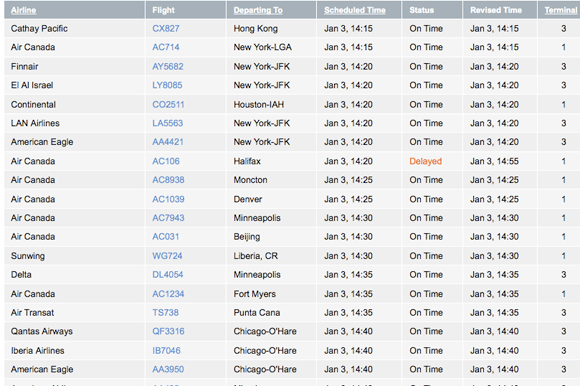This screenshot has width=580, height=386.
Task: Open American Eagle flight AA4421
Action: point(168,142)
